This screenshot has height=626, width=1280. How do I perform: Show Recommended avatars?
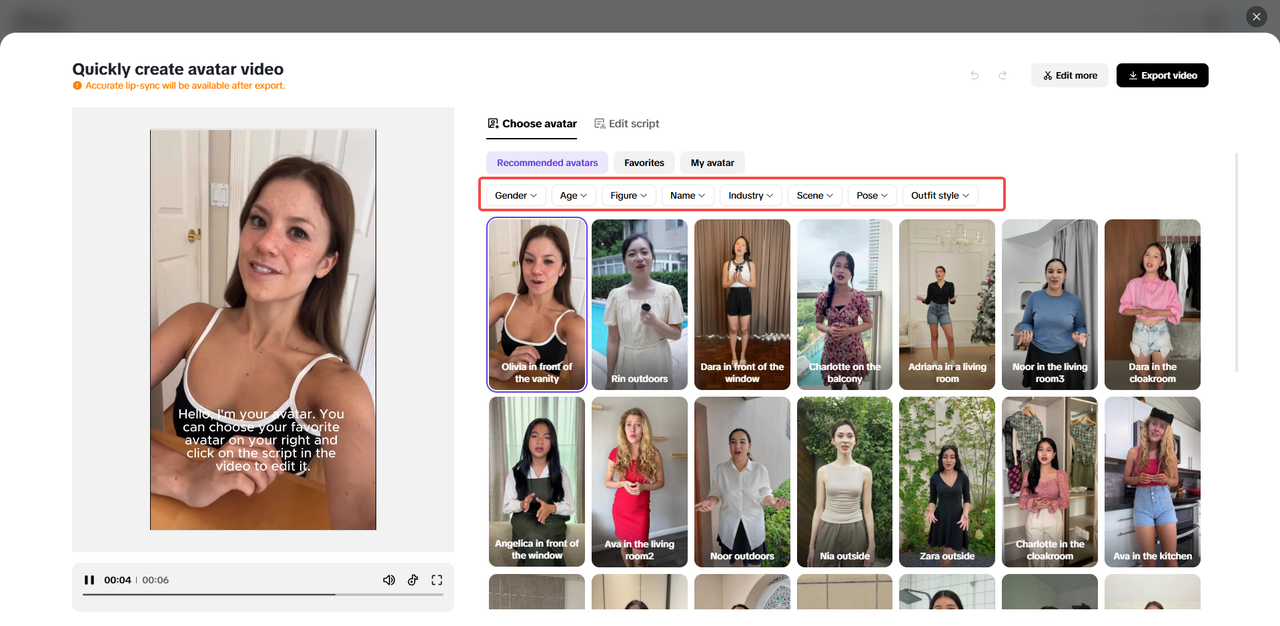point(547,163)
